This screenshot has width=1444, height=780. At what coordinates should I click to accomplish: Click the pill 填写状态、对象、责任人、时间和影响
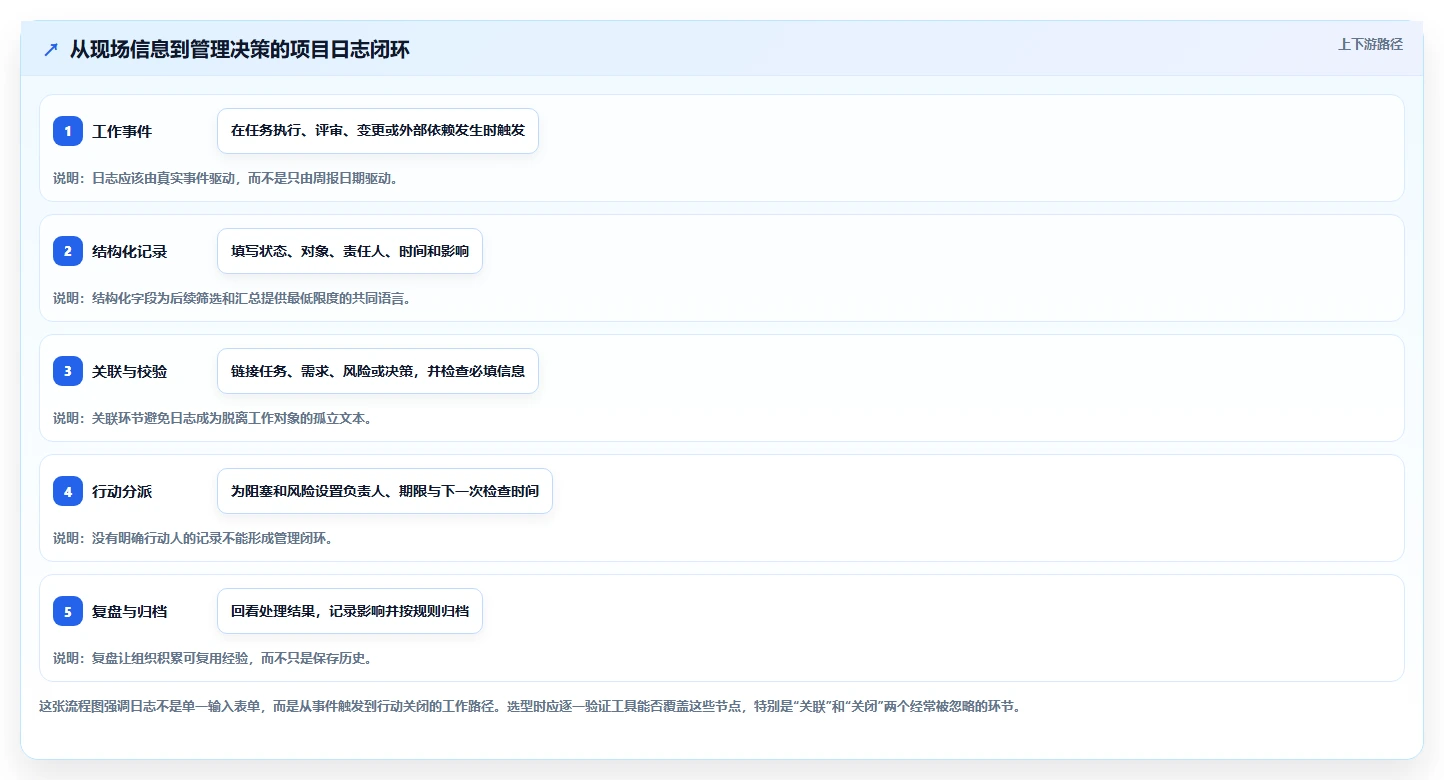350,251
